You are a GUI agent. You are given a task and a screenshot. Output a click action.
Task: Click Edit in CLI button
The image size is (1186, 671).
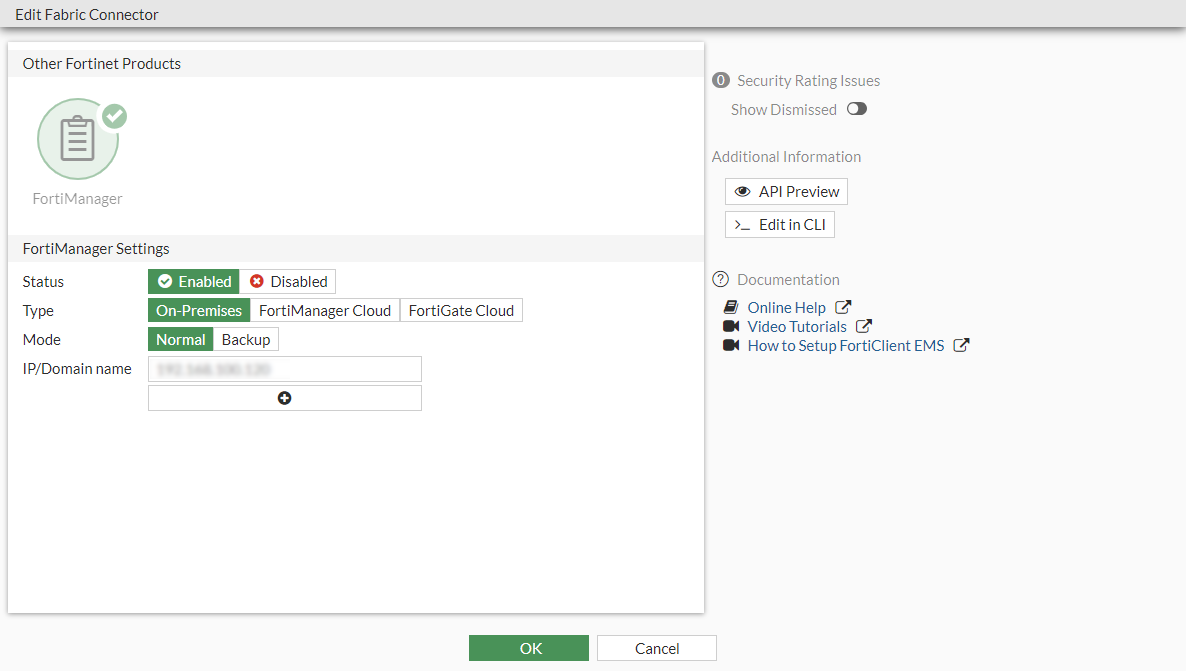pos(780,225)
